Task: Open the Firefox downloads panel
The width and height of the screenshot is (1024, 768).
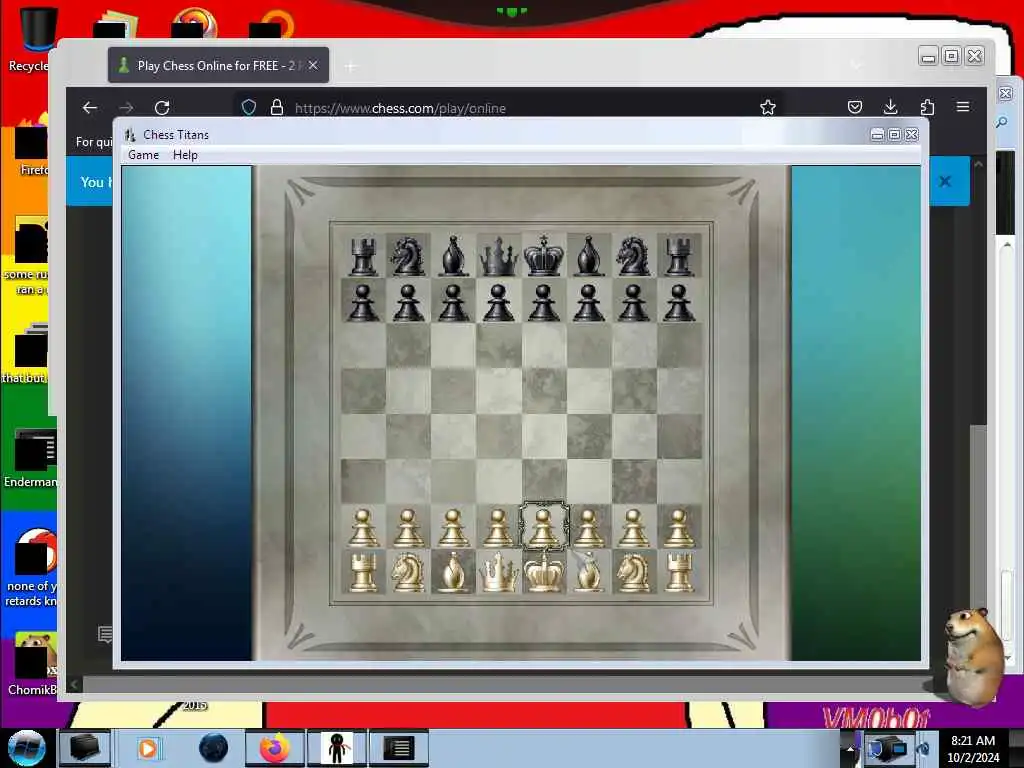Action: pos(891,106)
